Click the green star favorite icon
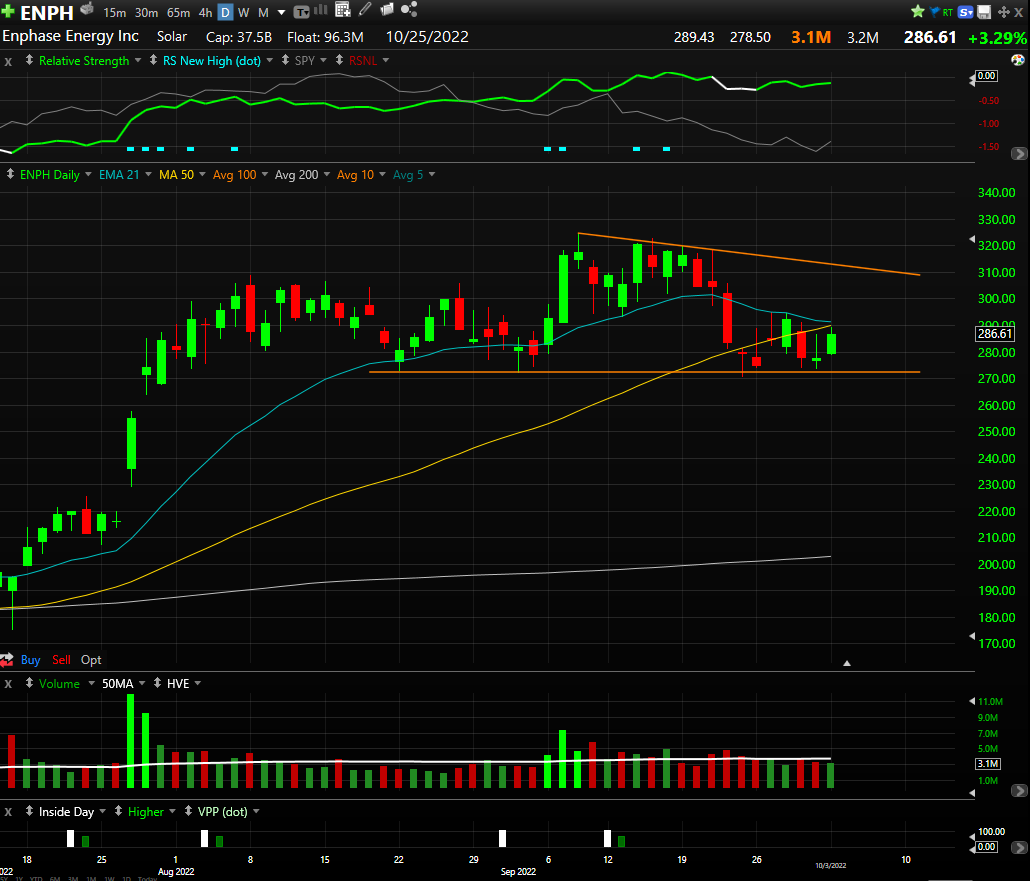The height and width of the screenshot is (881, 1030). click(918, 11)
